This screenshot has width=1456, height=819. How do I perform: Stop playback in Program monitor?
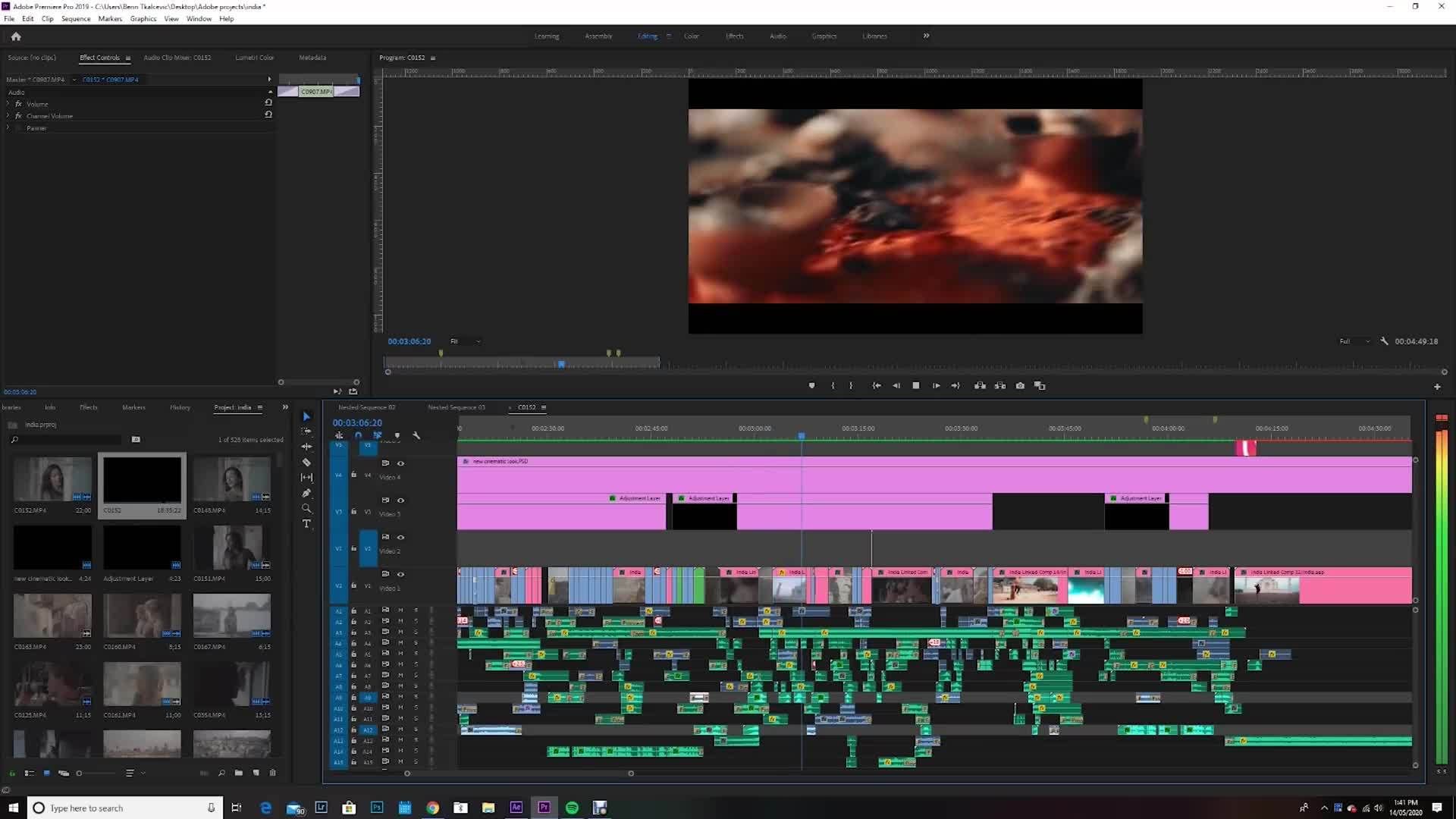tap(916, 386)
